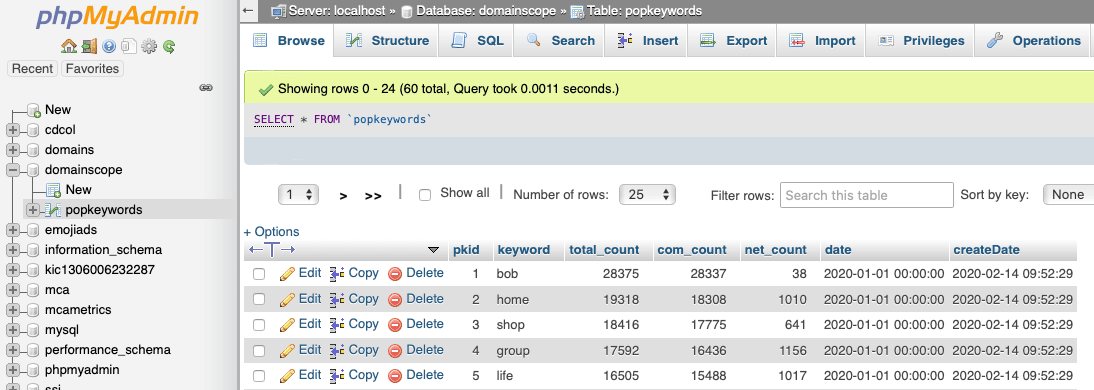Click the Recent button
Viewport: 1094px width, 390px height.
32,68
